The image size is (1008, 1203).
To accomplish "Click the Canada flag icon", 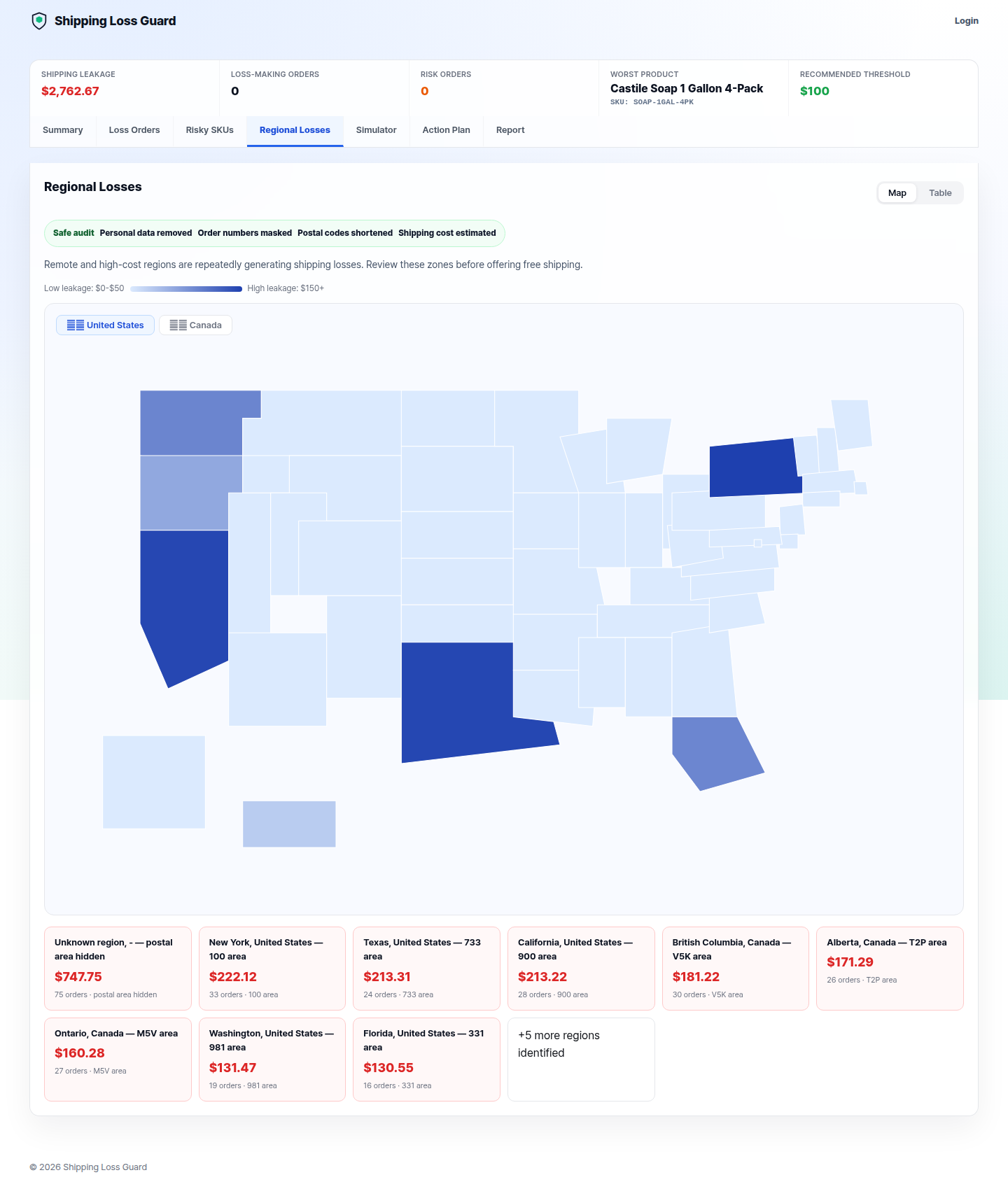I will (x=178, y=325).
